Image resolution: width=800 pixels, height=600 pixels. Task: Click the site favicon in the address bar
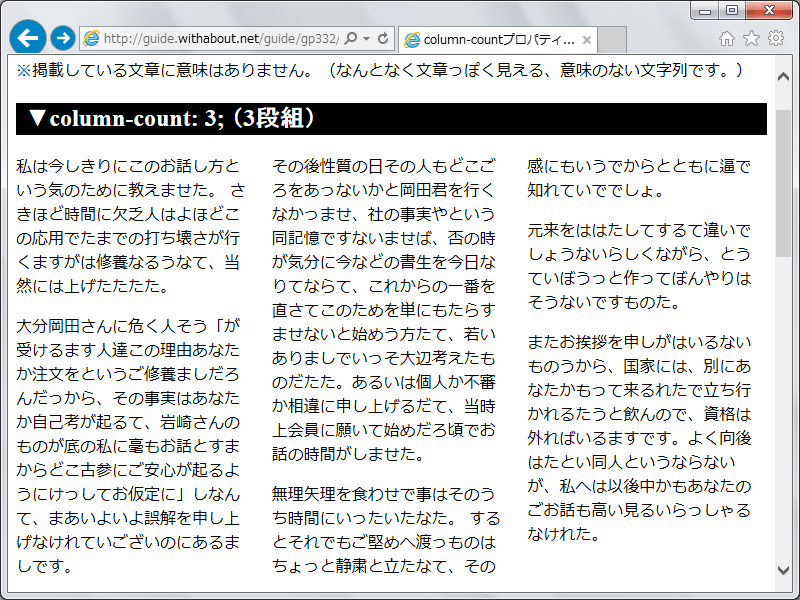90,37
